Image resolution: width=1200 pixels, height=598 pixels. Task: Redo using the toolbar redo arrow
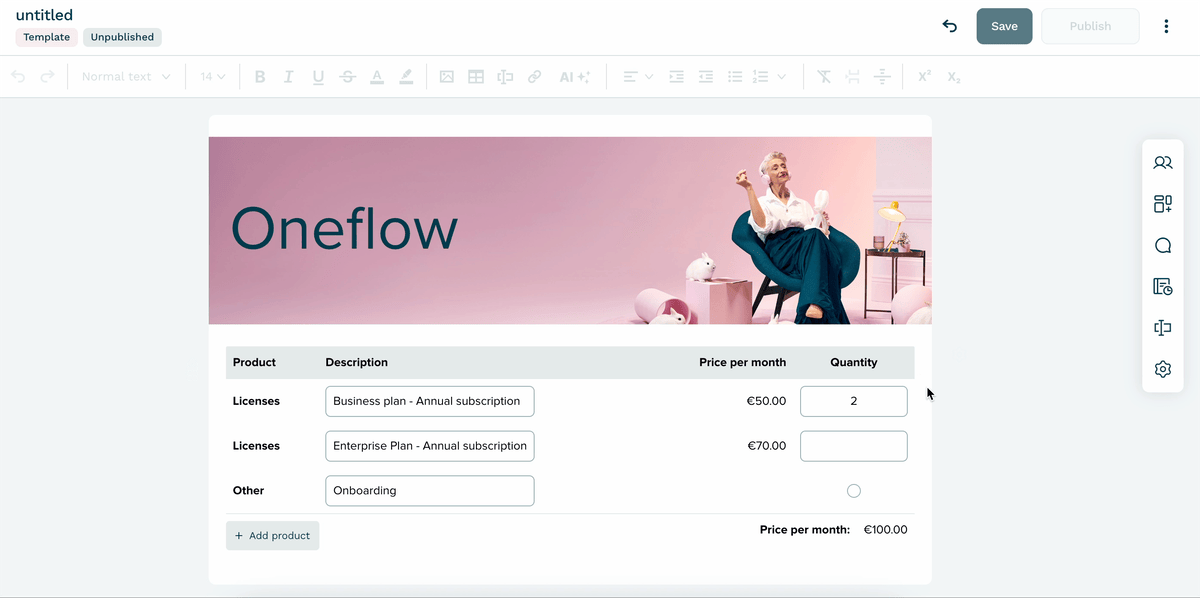(x=47, y=77)
